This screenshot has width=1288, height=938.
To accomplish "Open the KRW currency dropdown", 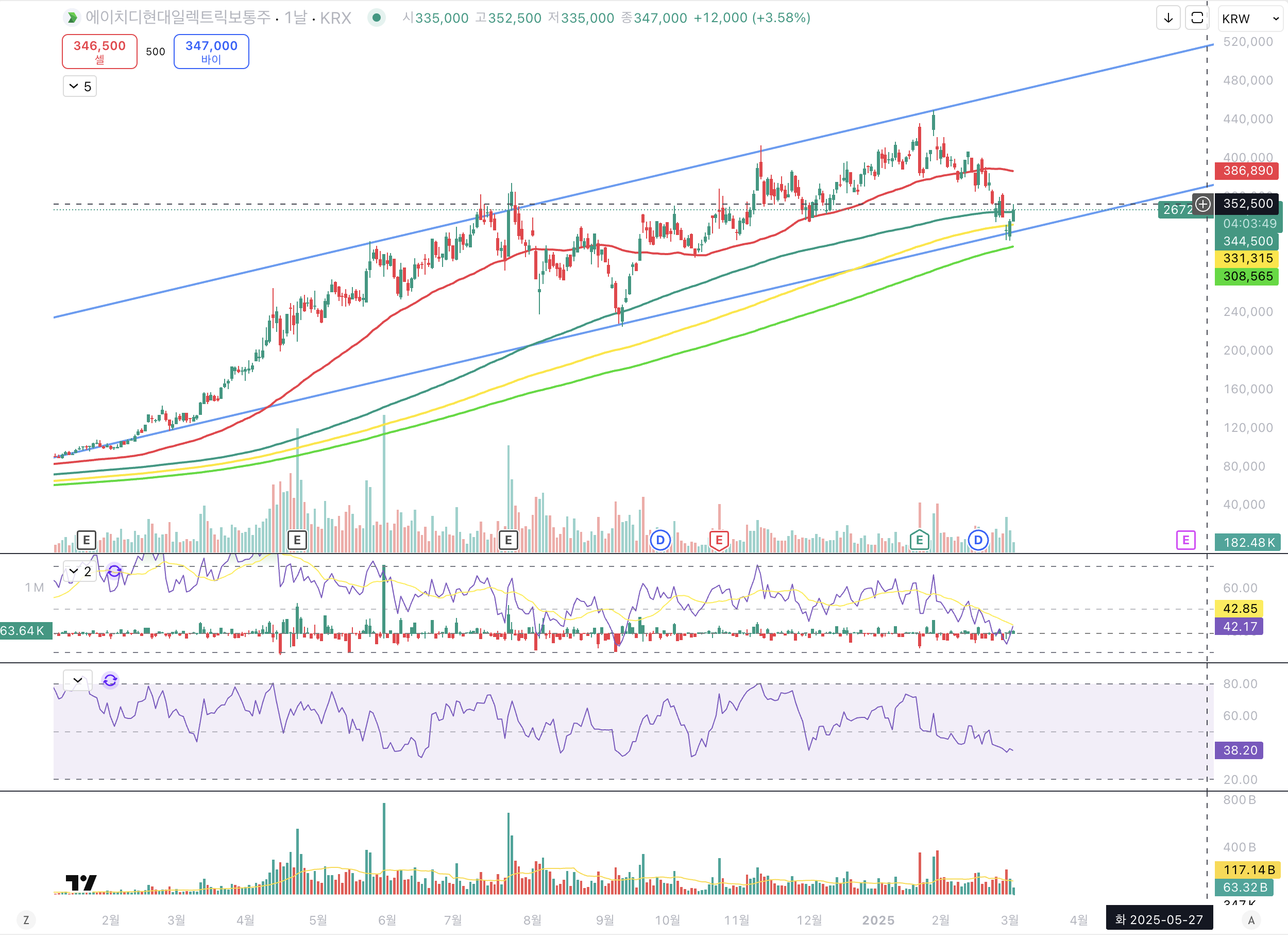I will pos(1250,19).
